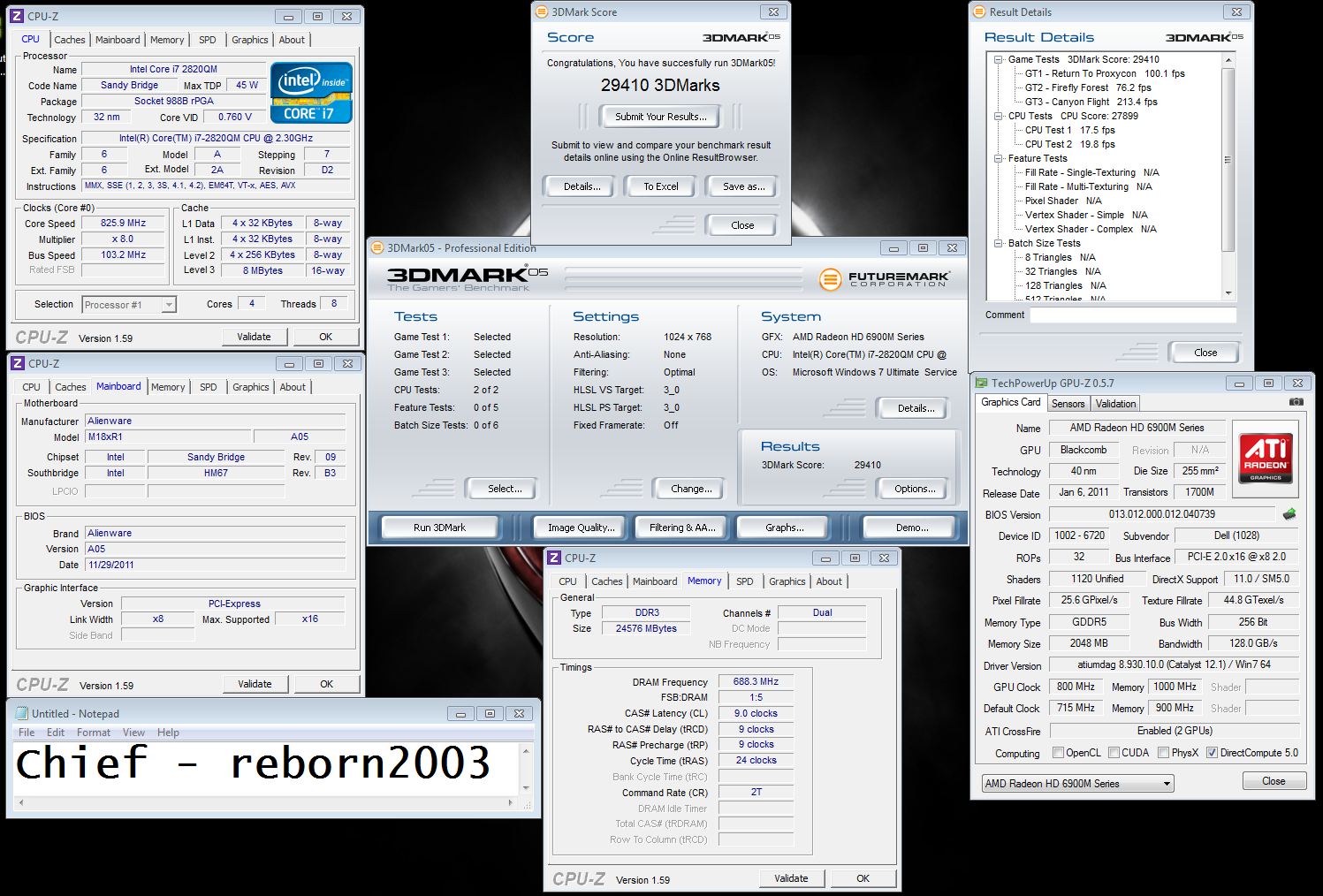Select the 'GT3 - Canyon Flight' result row

coord(1091,103)
